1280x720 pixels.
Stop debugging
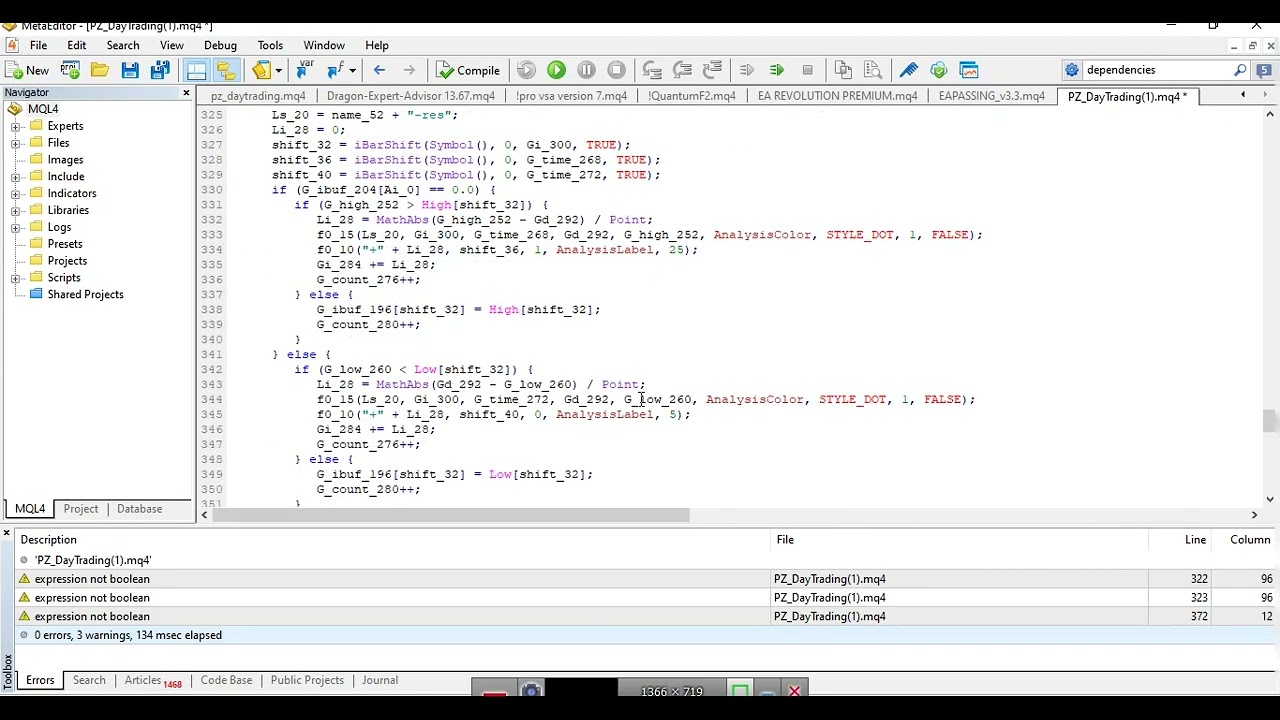pyautogui.click(x=617, y=70)
